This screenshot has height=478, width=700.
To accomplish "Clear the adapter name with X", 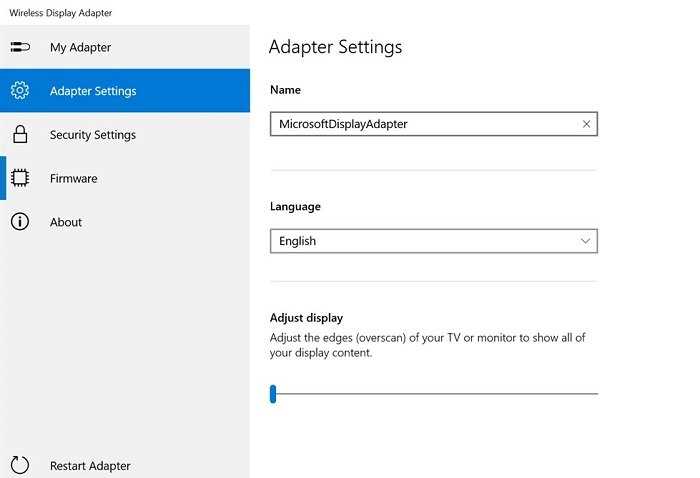I will click(x=586, y=124).
